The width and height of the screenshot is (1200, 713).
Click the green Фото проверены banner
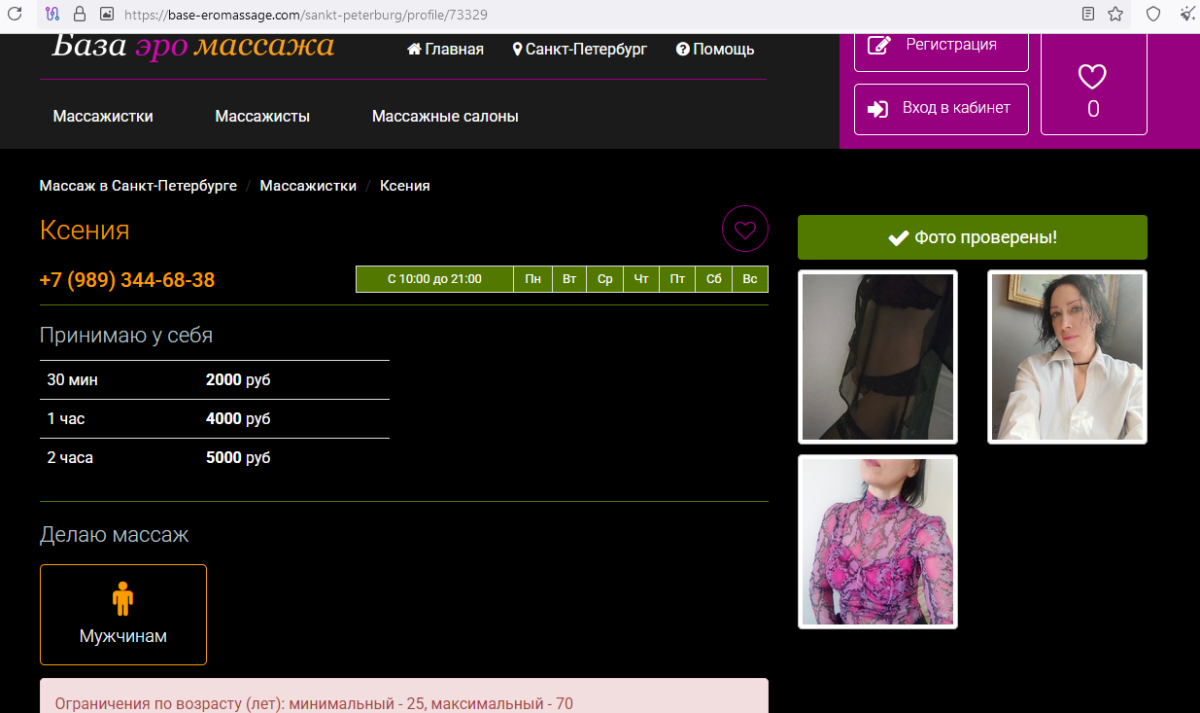(972, 237)
